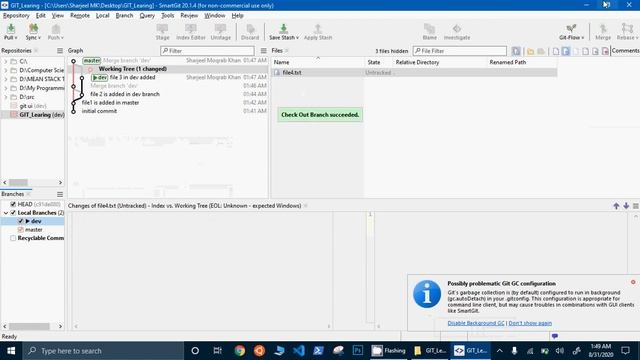Toggle the first file view filter button
The width and height of the screenshot is (640, 360).
(x=516, y=51)
